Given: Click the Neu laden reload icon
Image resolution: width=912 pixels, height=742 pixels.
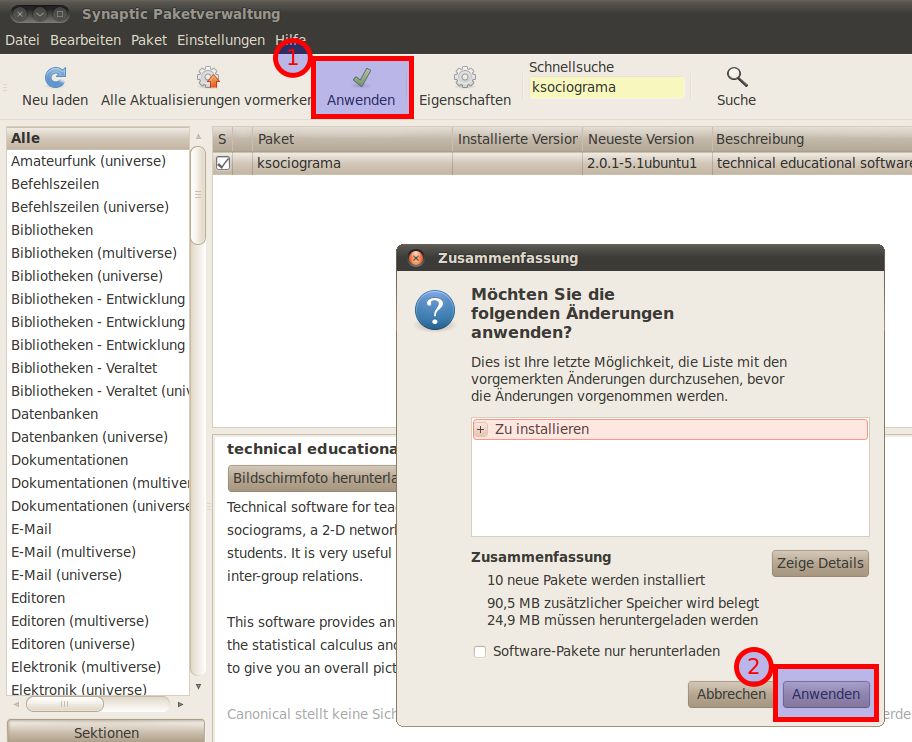Looking at the screenshot, I should 55,78.
